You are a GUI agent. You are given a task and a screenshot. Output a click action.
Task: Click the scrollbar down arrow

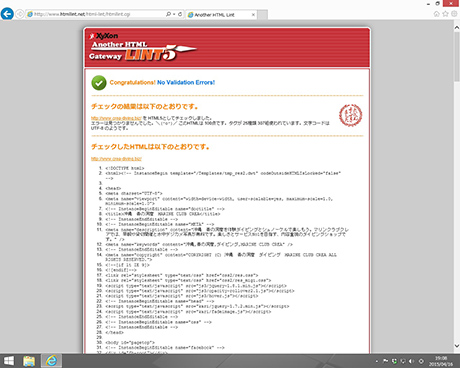(457, 346)
